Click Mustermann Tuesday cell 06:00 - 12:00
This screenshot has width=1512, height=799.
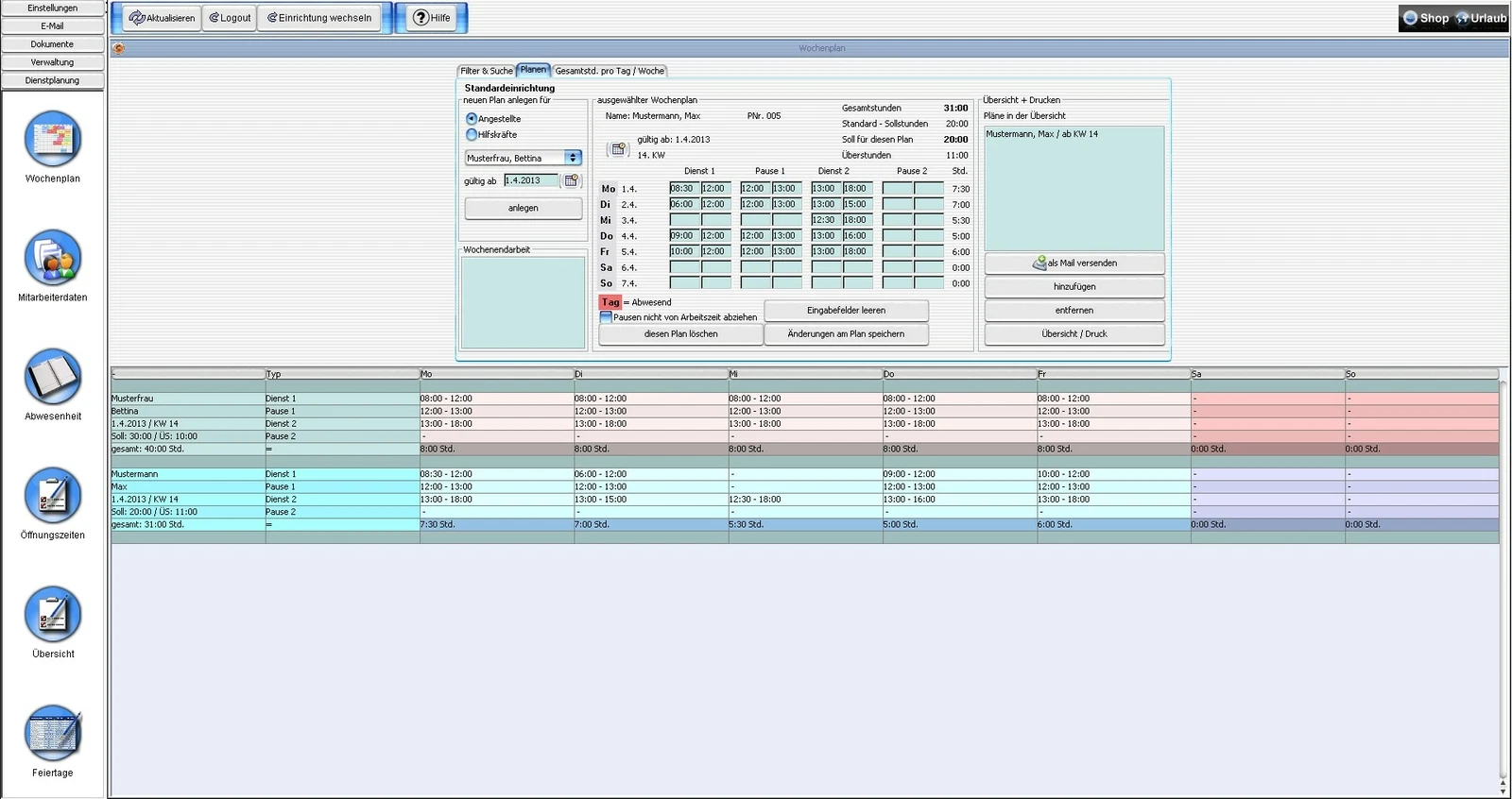click(x=651, y=474)
